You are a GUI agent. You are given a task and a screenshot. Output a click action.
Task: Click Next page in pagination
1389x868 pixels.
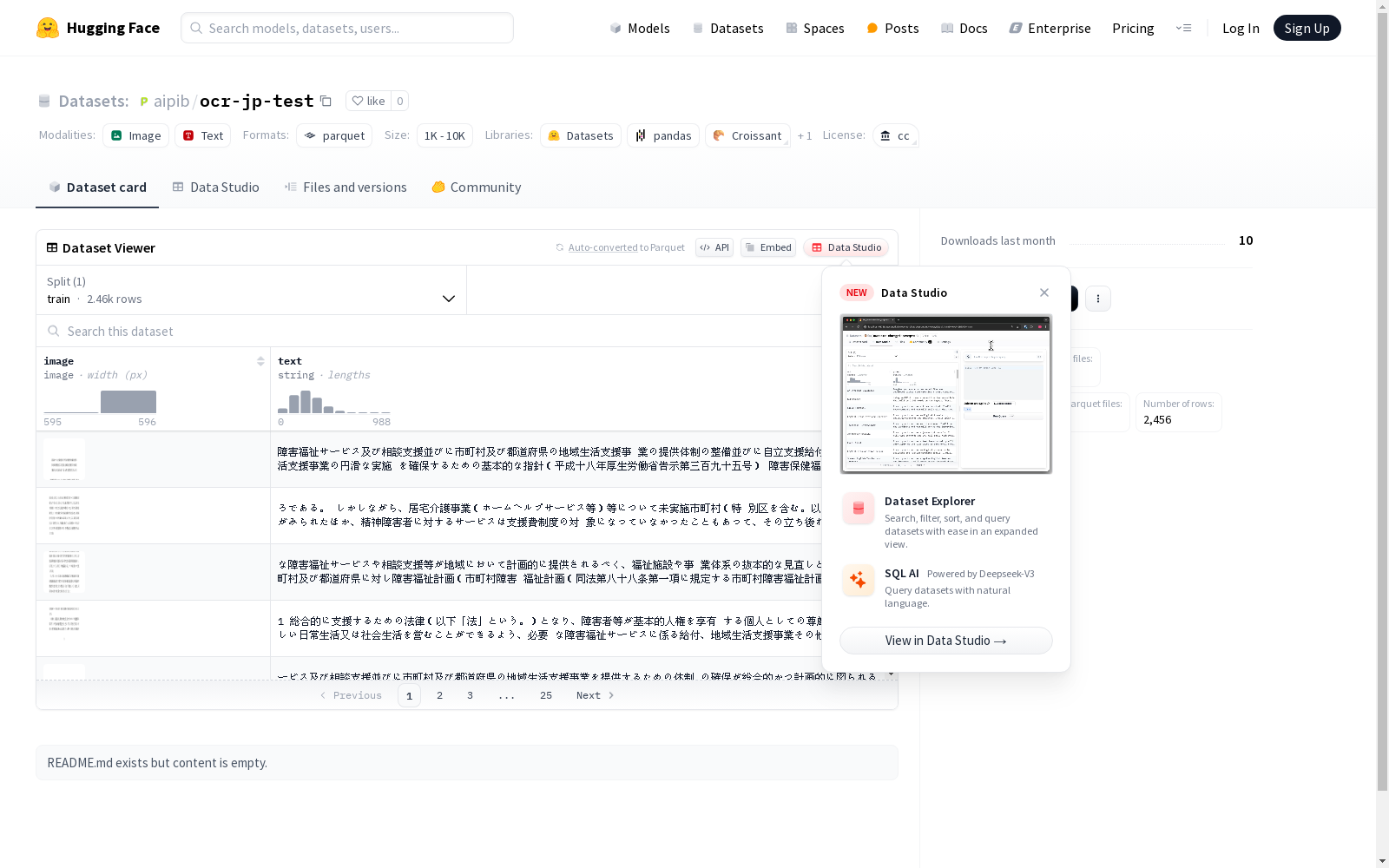point(596,695)
